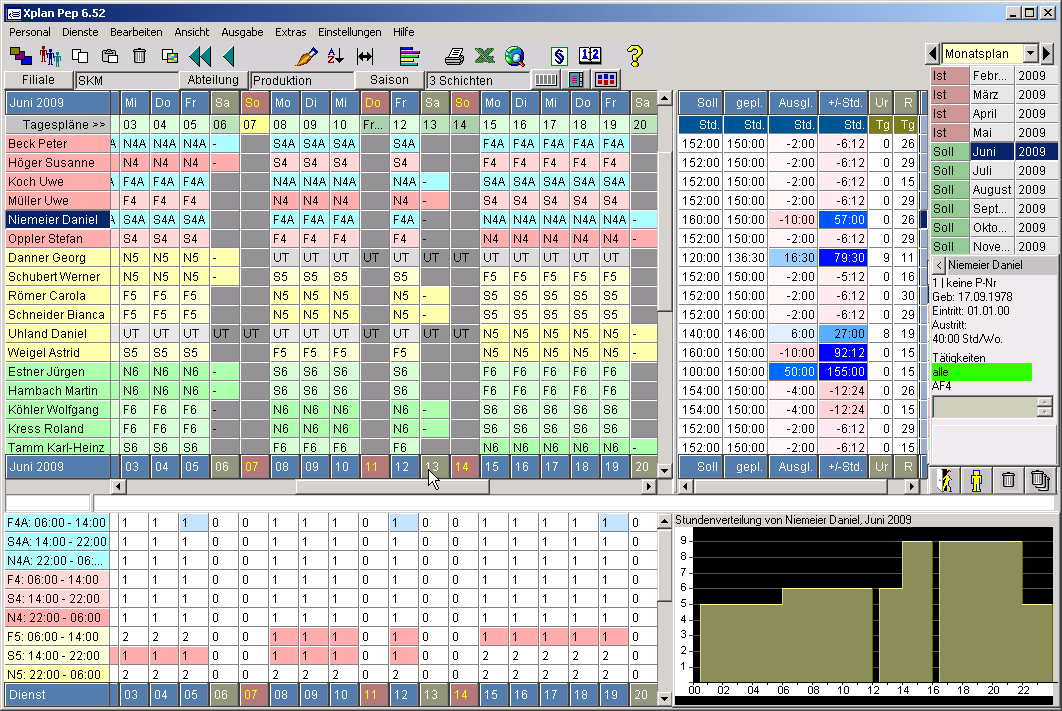
Task: Click the paragraph symbol rules icon
Action: (559, 56)
